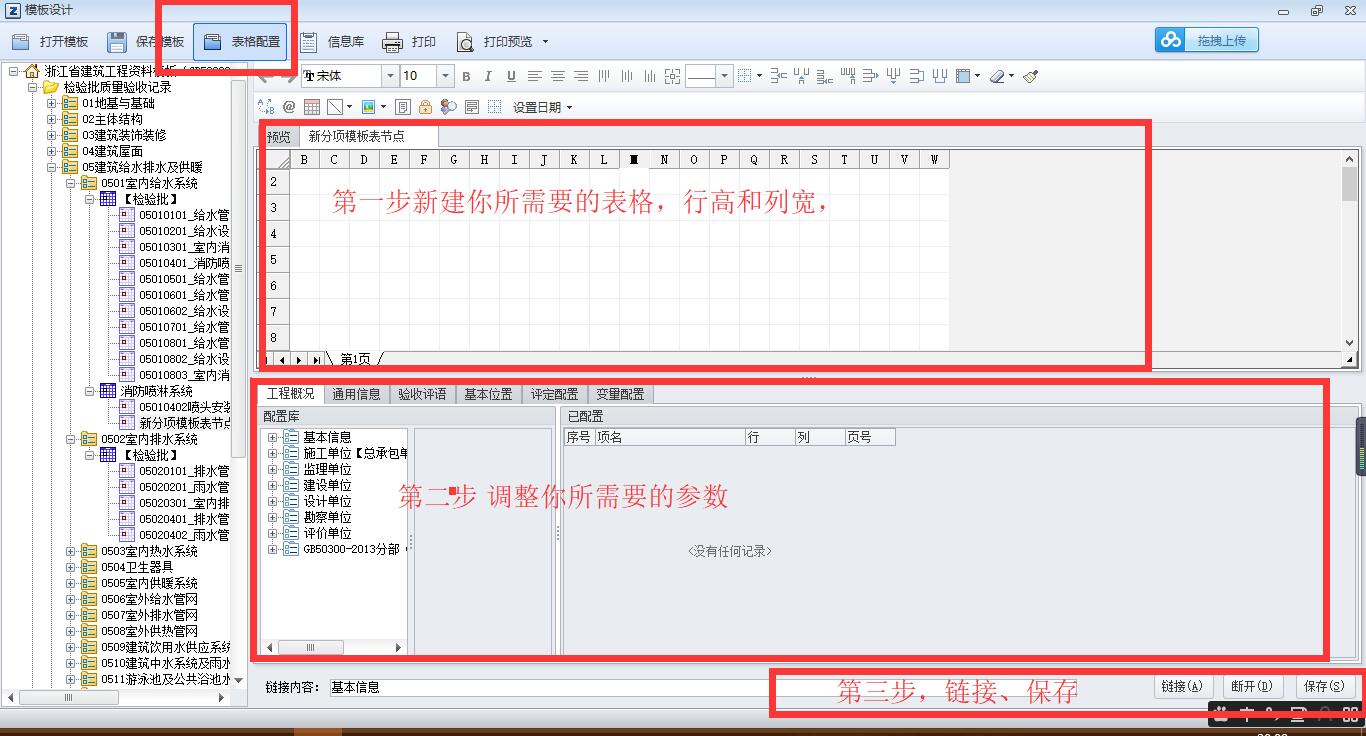Click the merge cells icon
Image resolution: width=1366 pixels, height=736 pixels.
tap(672, 76)
